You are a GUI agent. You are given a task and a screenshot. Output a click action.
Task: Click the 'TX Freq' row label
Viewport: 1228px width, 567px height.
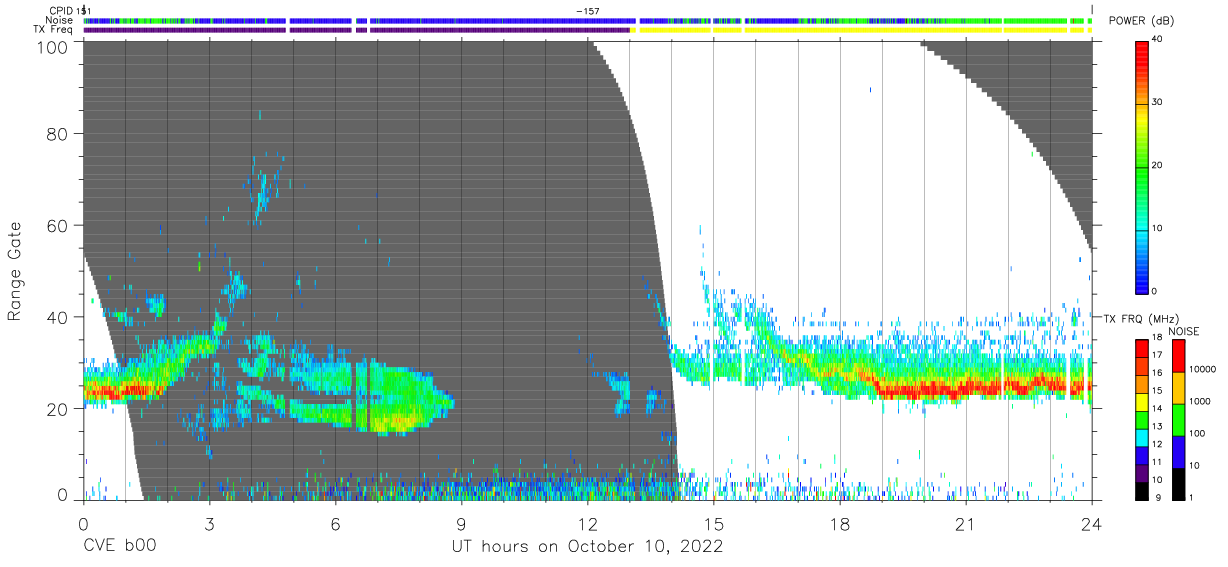tap(54, 29)
